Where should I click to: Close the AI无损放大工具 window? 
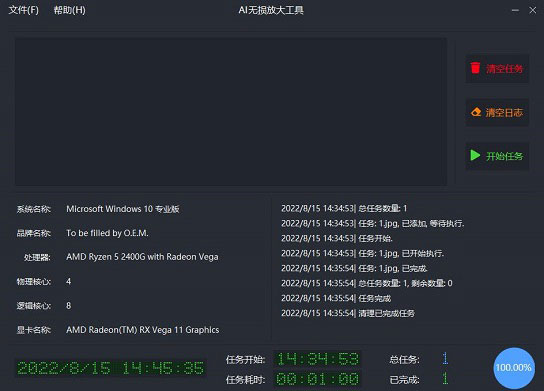pyautogui.click(x=533, y=10)
